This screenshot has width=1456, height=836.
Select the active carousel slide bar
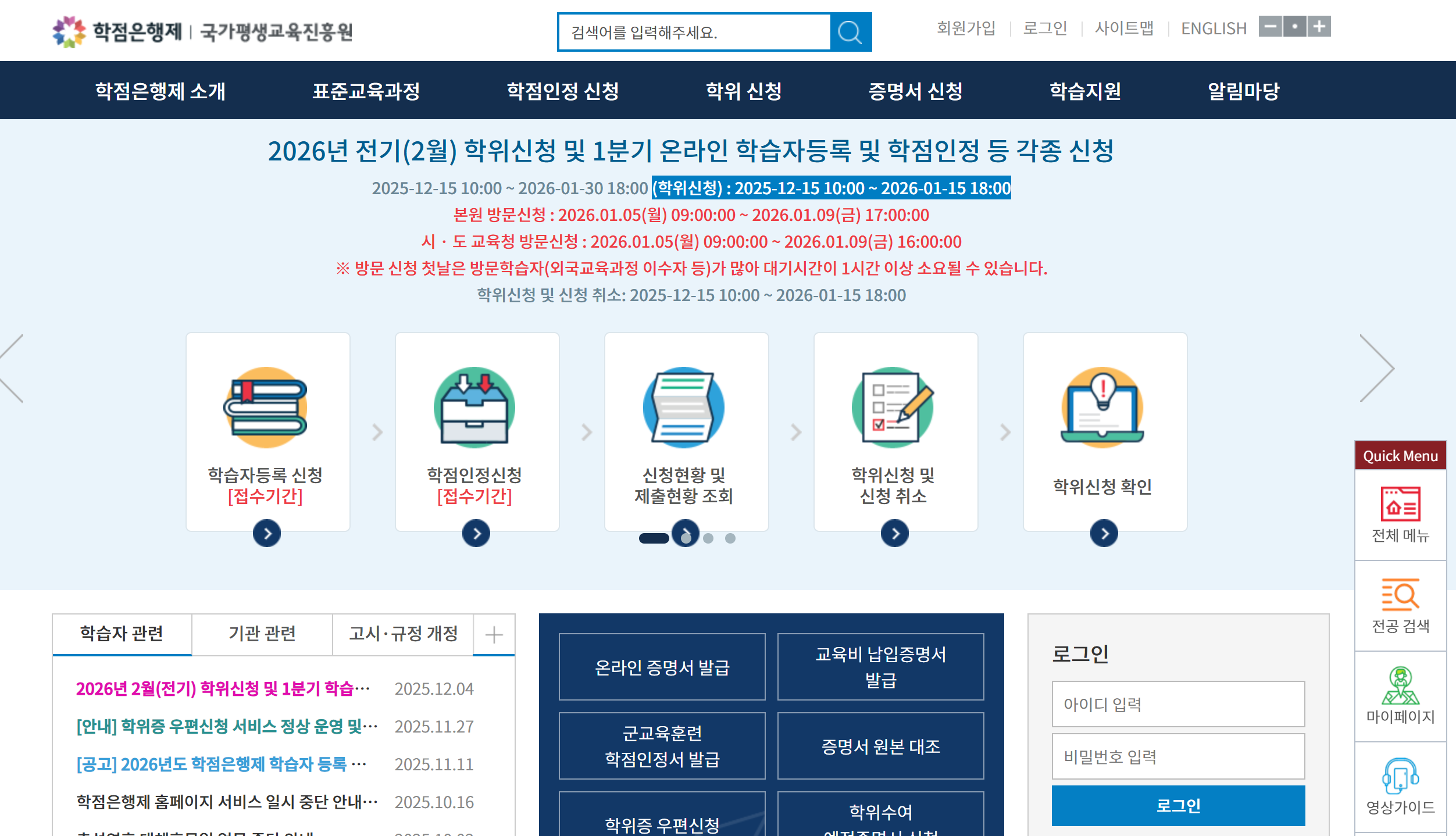point(654,538)
